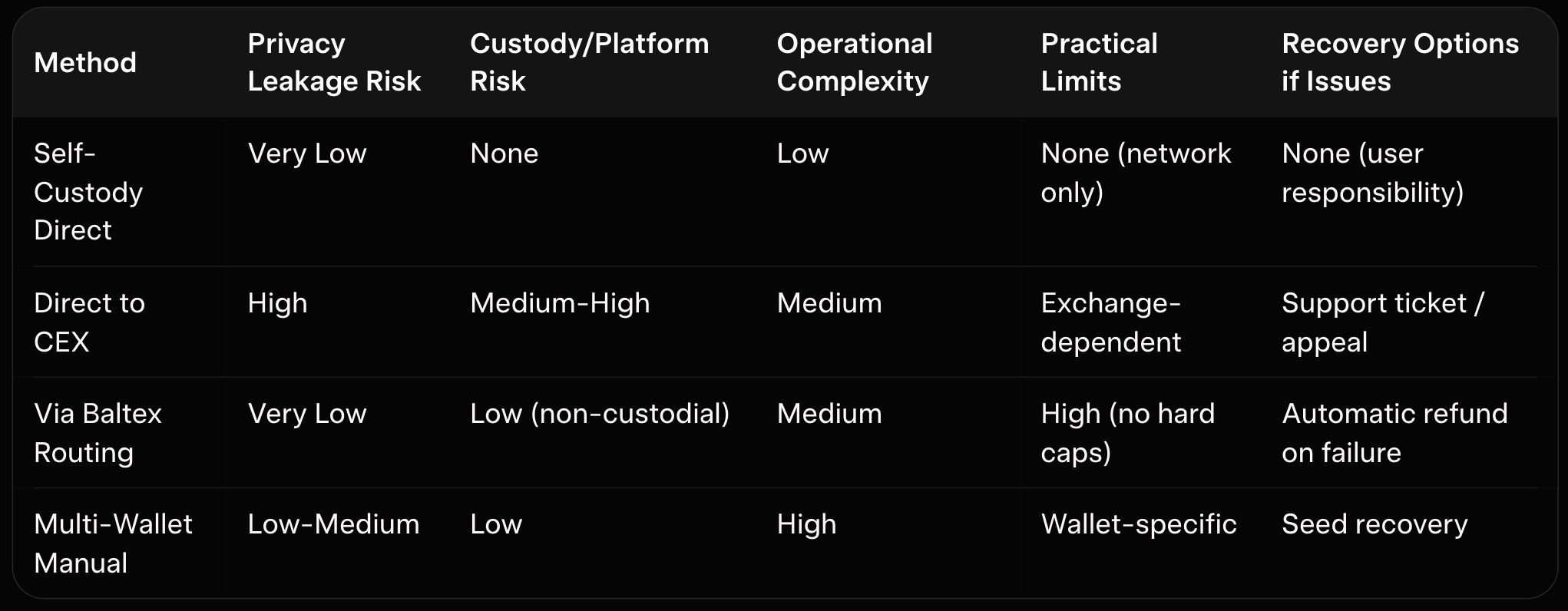This screenshot has width=1568, height=611.
Task: Click the "Direct to CEX" method cell
Action: (89, 322)
